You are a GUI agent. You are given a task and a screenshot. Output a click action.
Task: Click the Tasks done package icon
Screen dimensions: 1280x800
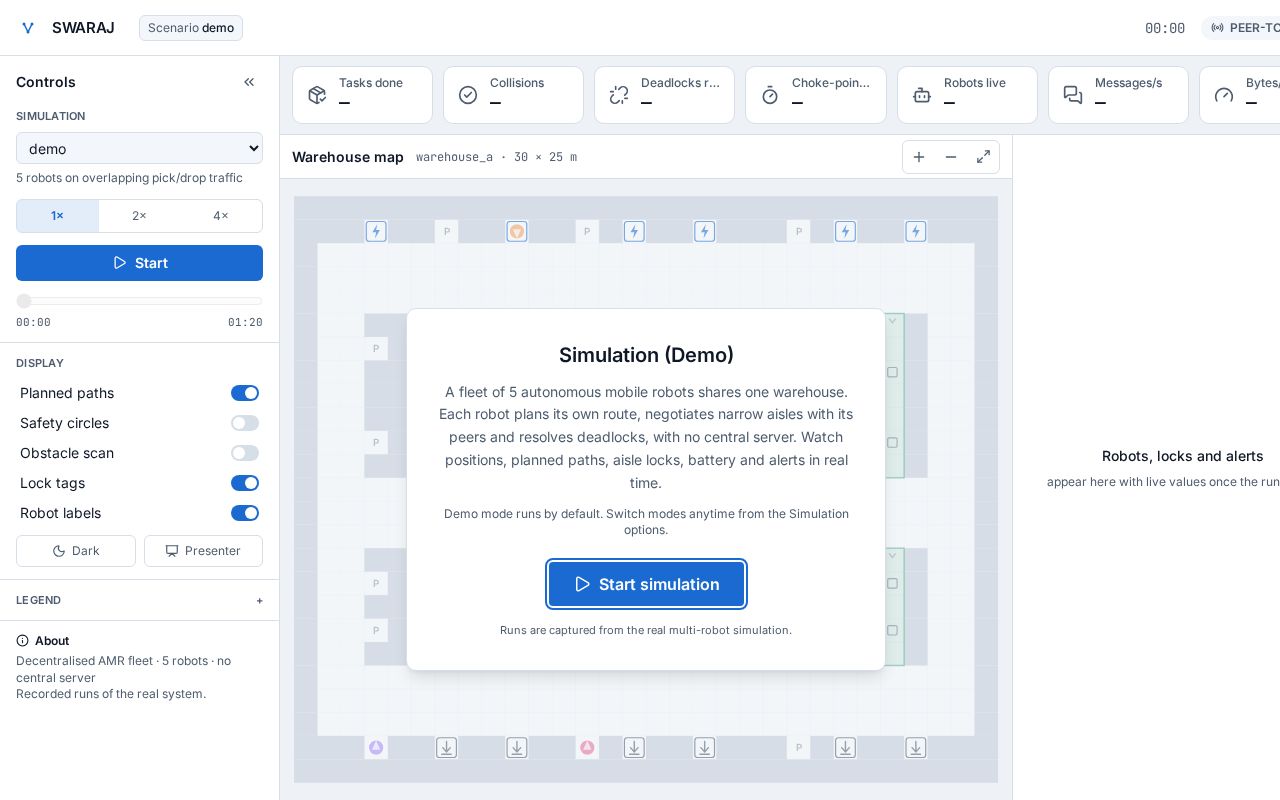point(317,95)
